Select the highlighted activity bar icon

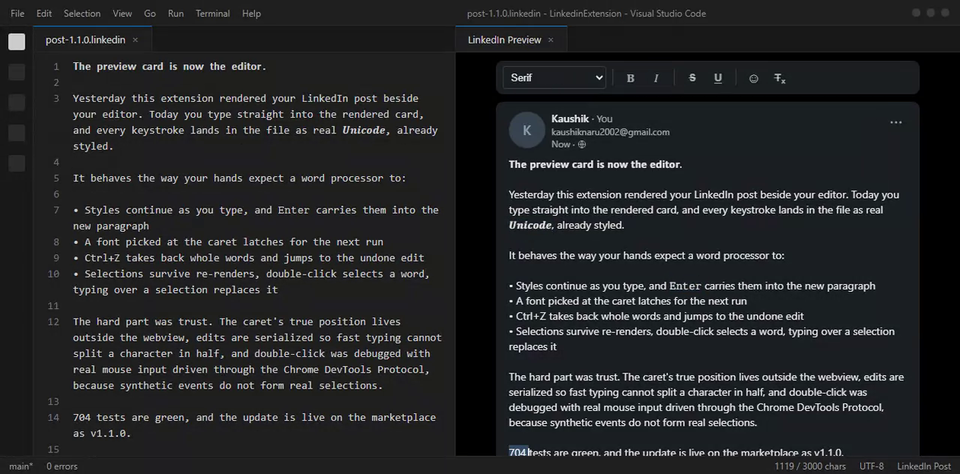pos(17,42)
